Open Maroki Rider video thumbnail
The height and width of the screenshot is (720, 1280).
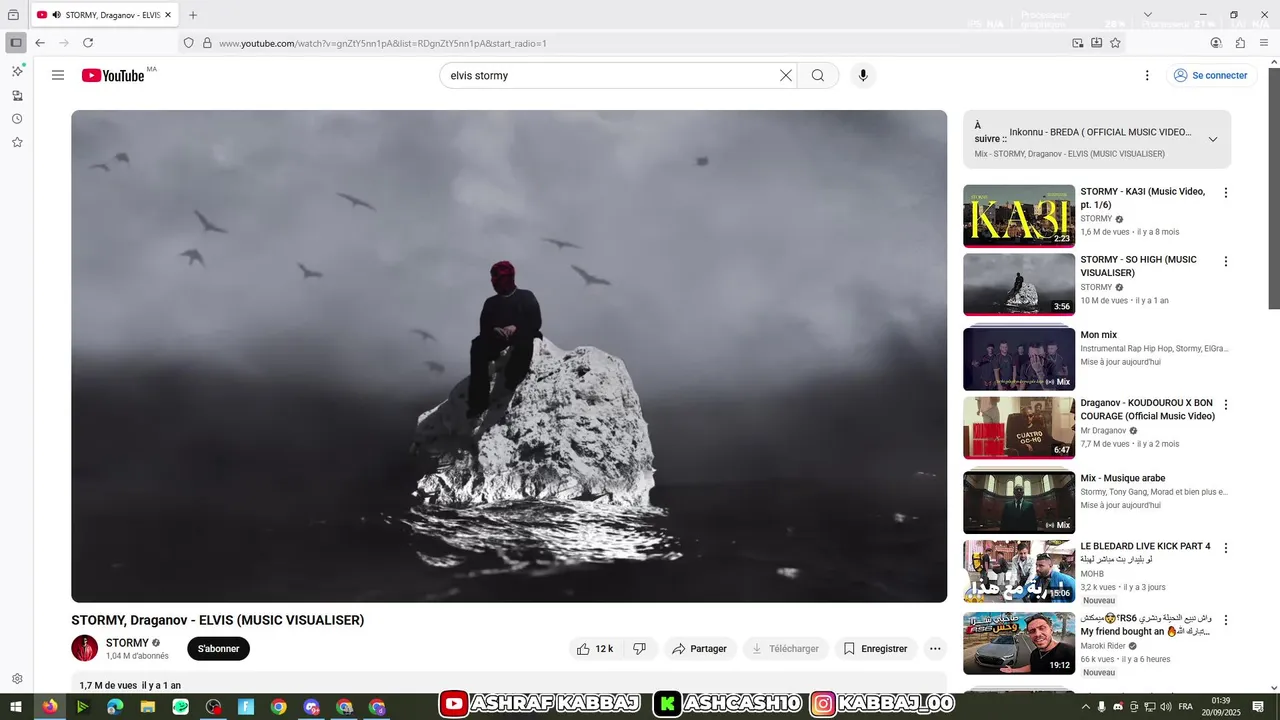coord(1019,643)
